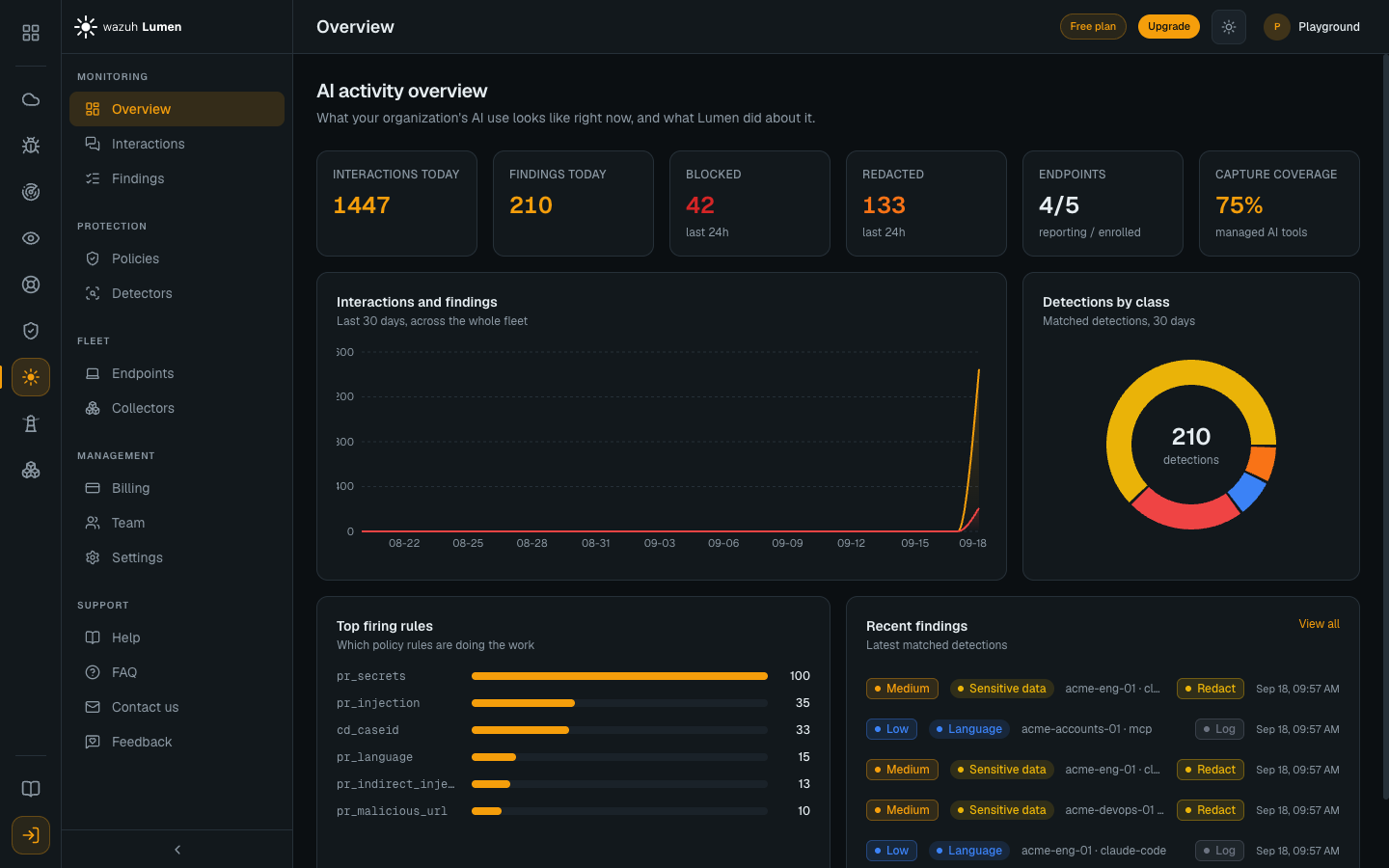This screenshot has height=868, width=1389.
Task: Click the Blocked 42 stat card
Action: 749,203
